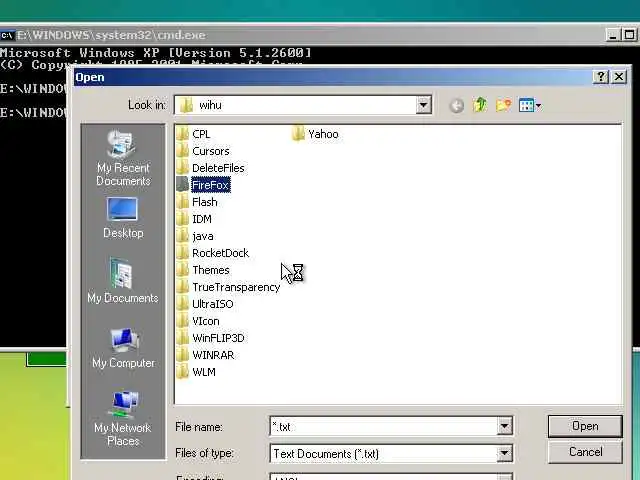Select the WinFLIP3D folder icon
This screenshot has width=640, height=480.
(182, 338)
